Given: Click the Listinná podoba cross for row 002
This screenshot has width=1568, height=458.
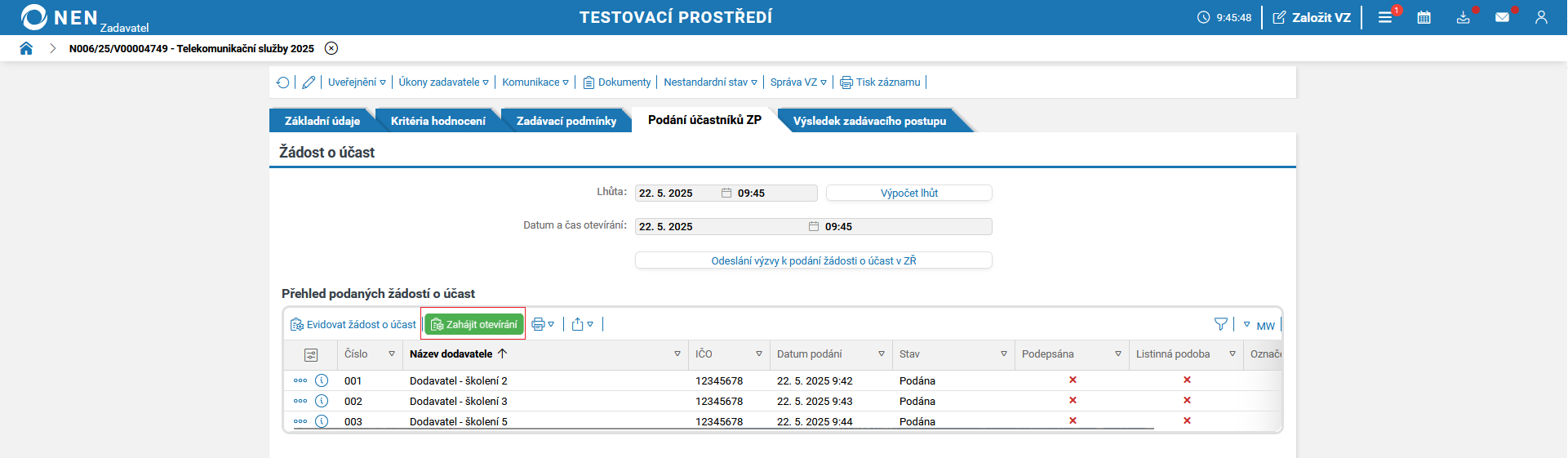Looking at the screenshot, I should [x=1187, y=400].
